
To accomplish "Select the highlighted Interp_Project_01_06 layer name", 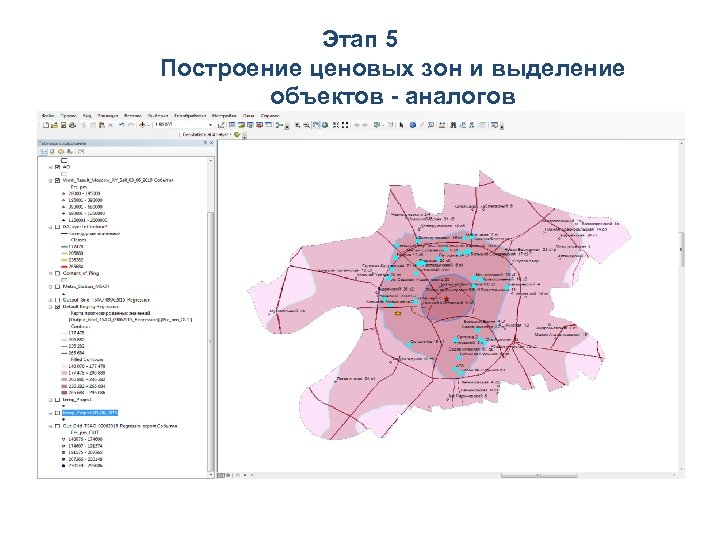I will [90, 413].
